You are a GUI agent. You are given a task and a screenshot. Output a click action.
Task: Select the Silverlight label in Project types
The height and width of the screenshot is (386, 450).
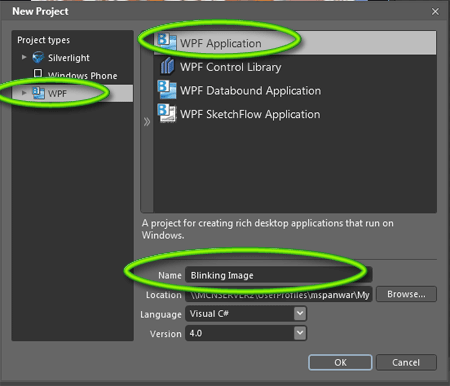click(x=69, y=58)
